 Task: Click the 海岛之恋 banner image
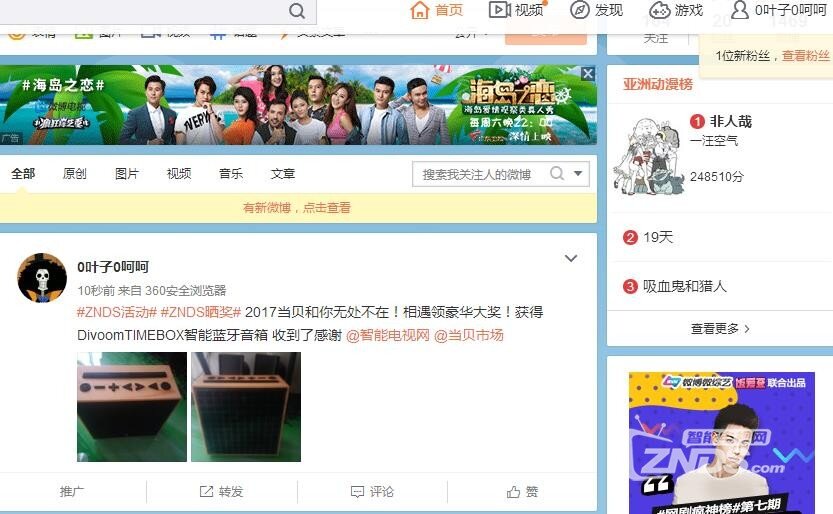click(298, 105)
